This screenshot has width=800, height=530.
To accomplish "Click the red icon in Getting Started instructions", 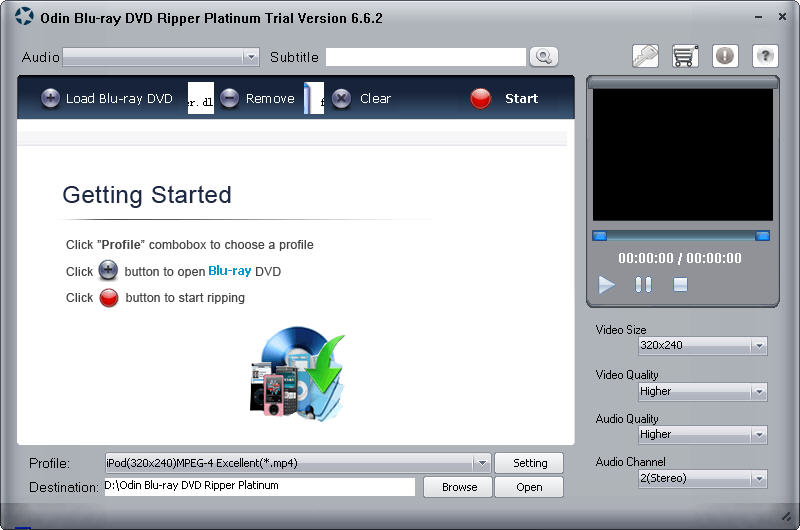I will pos(109,298).
